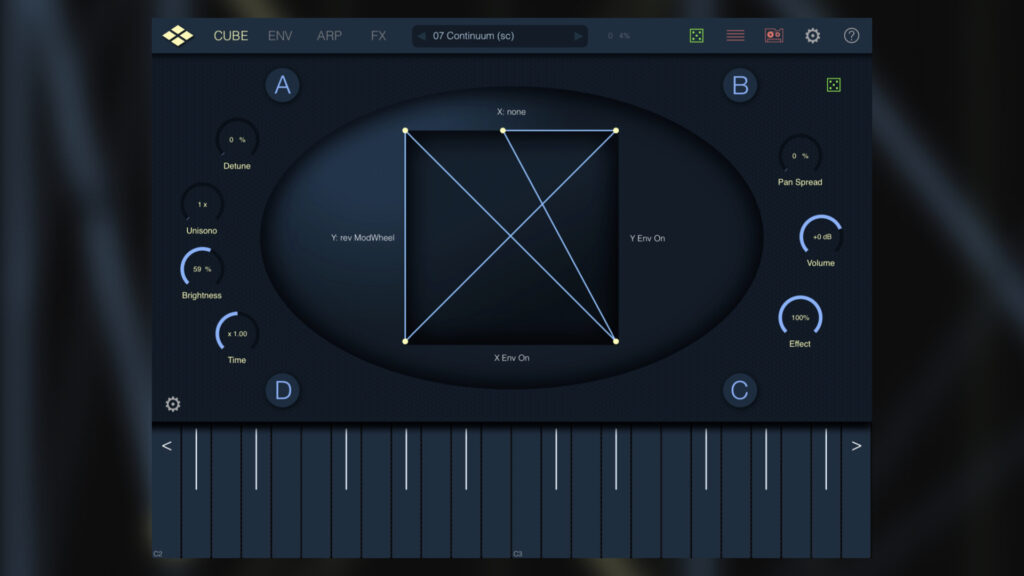
Task: Open the X: none modulation source selector
Action: 513,112
